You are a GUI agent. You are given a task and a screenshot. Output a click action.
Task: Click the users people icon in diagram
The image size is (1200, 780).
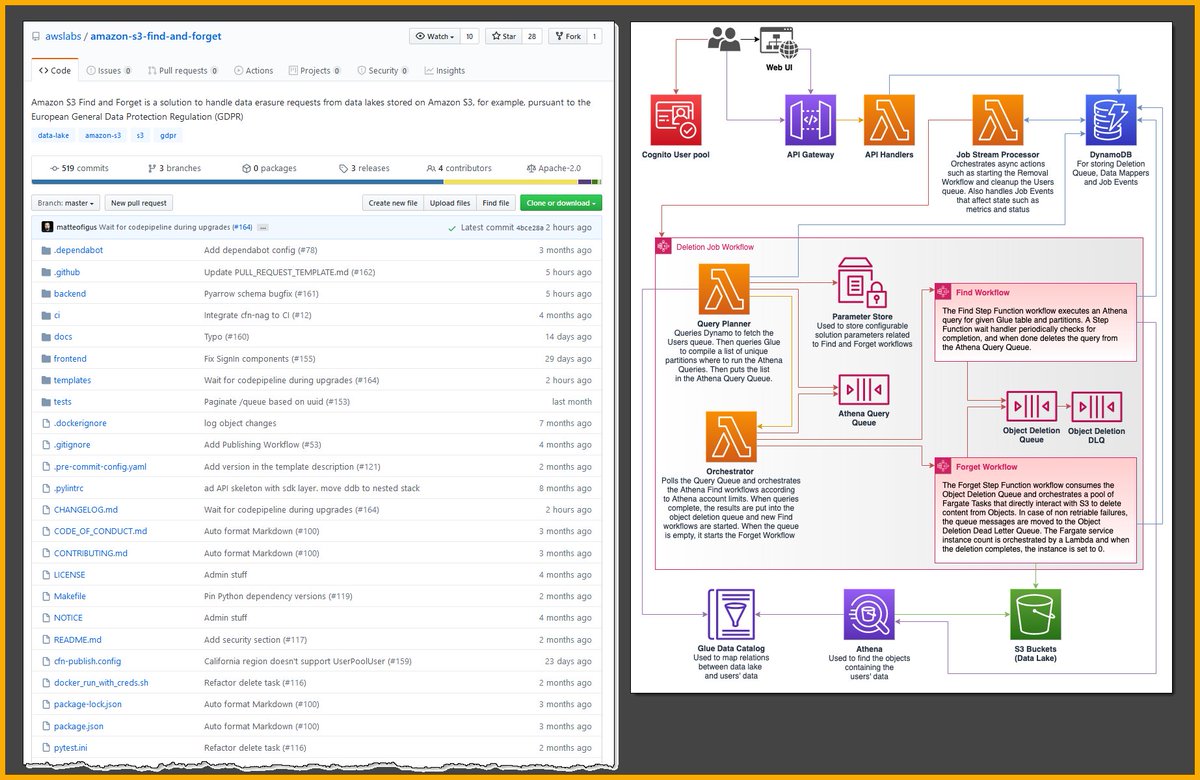724,38
